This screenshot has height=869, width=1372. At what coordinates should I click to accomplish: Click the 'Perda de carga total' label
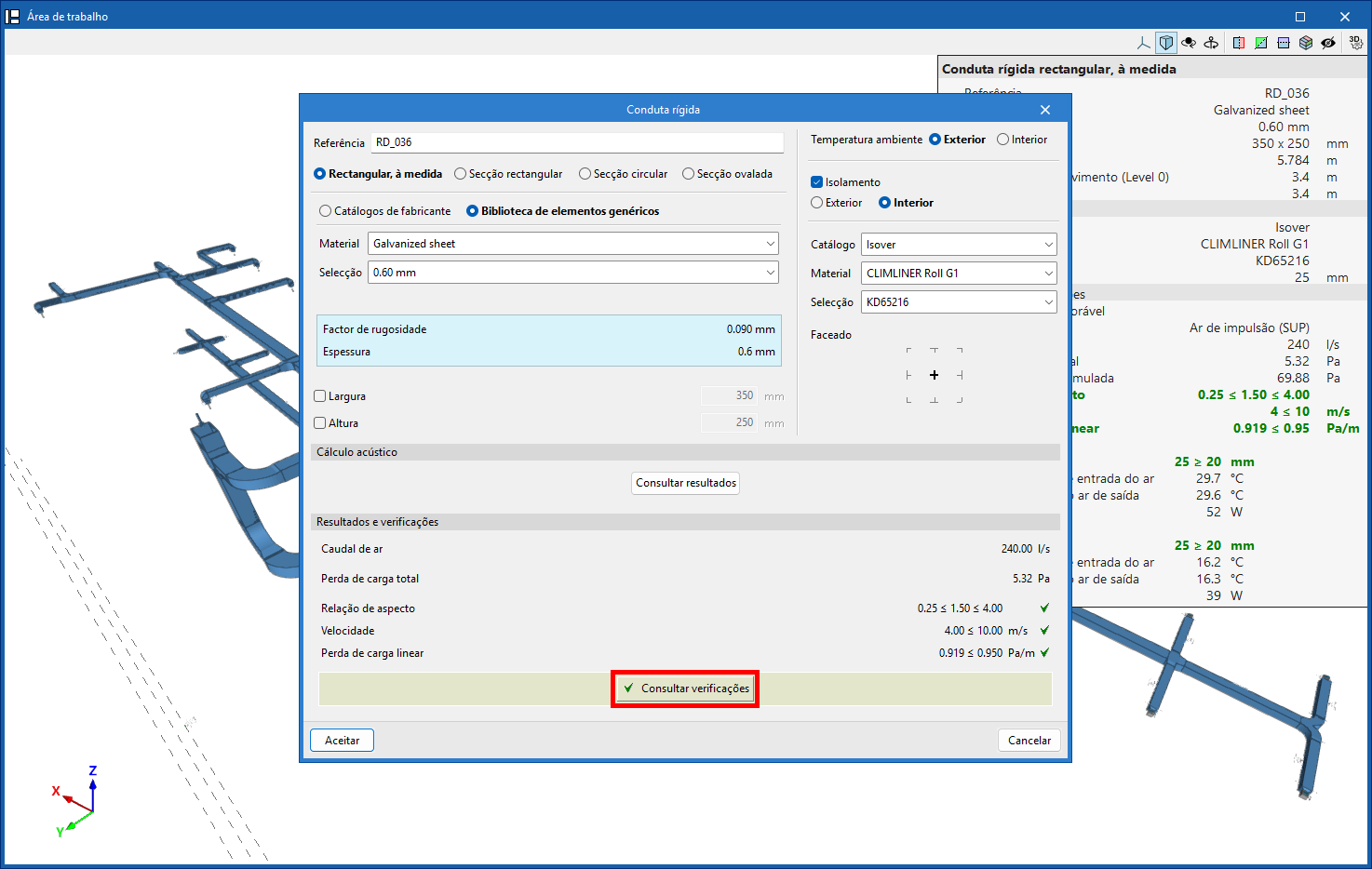[370, 579]
